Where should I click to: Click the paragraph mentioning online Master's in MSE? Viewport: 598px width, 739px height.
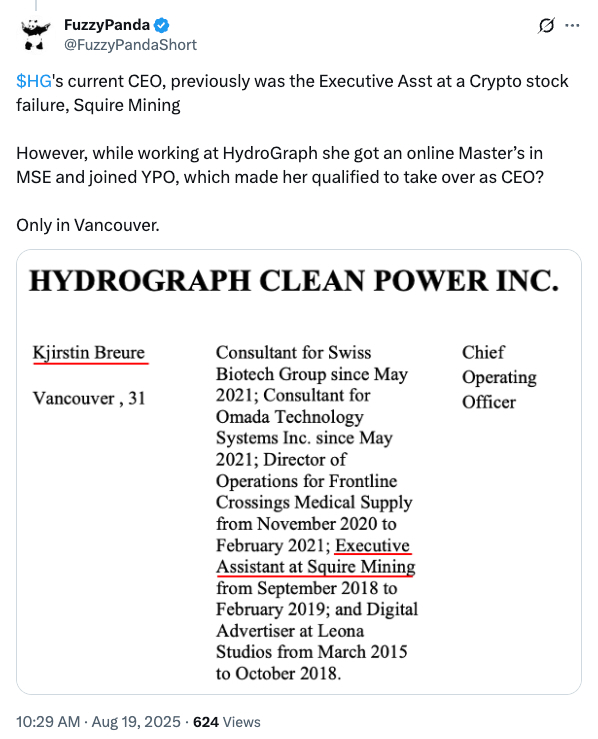point(280,165)
